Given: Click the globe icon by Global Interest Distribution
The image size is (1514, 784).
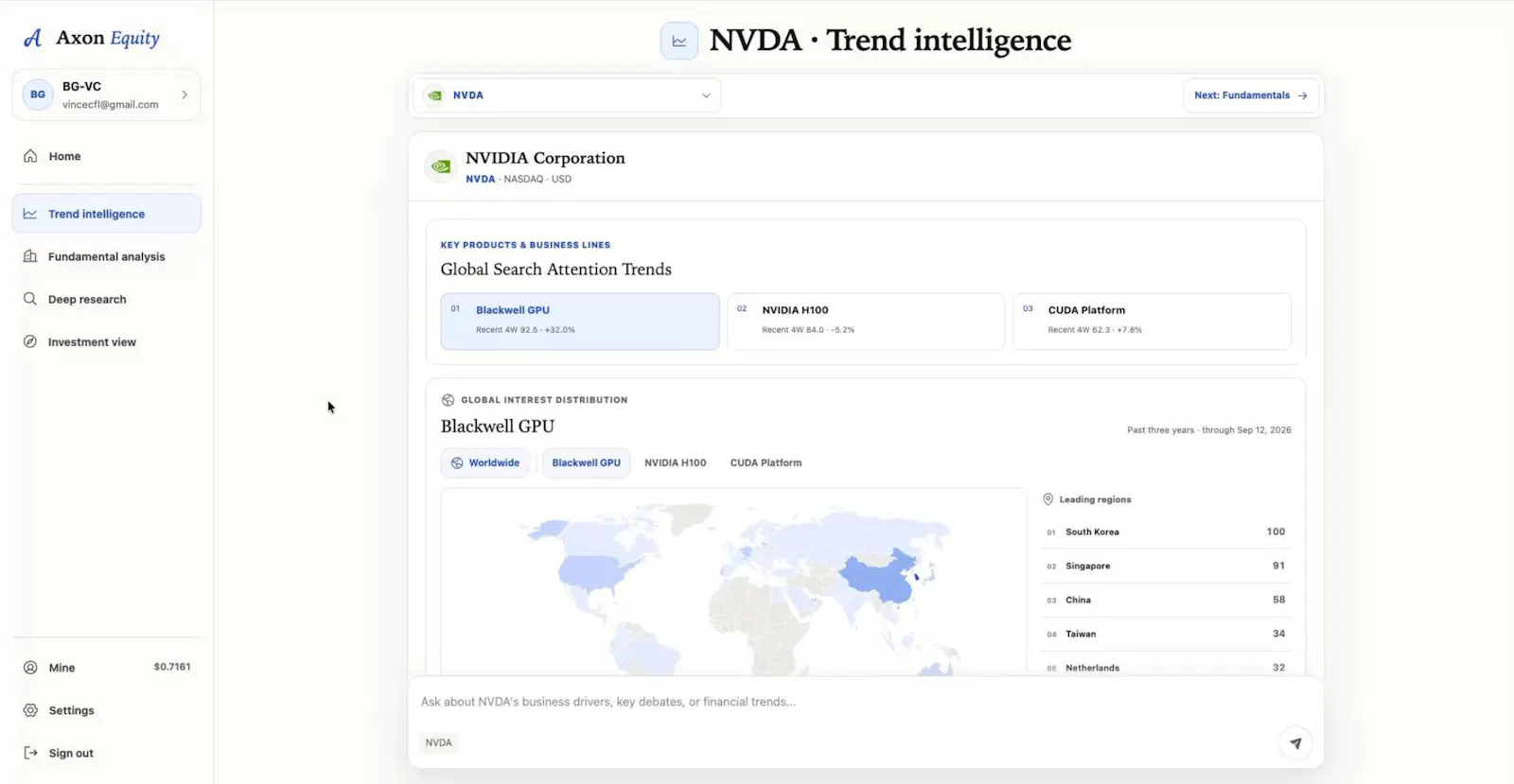Looking at the screenshot, I should (x=449, y=400).
